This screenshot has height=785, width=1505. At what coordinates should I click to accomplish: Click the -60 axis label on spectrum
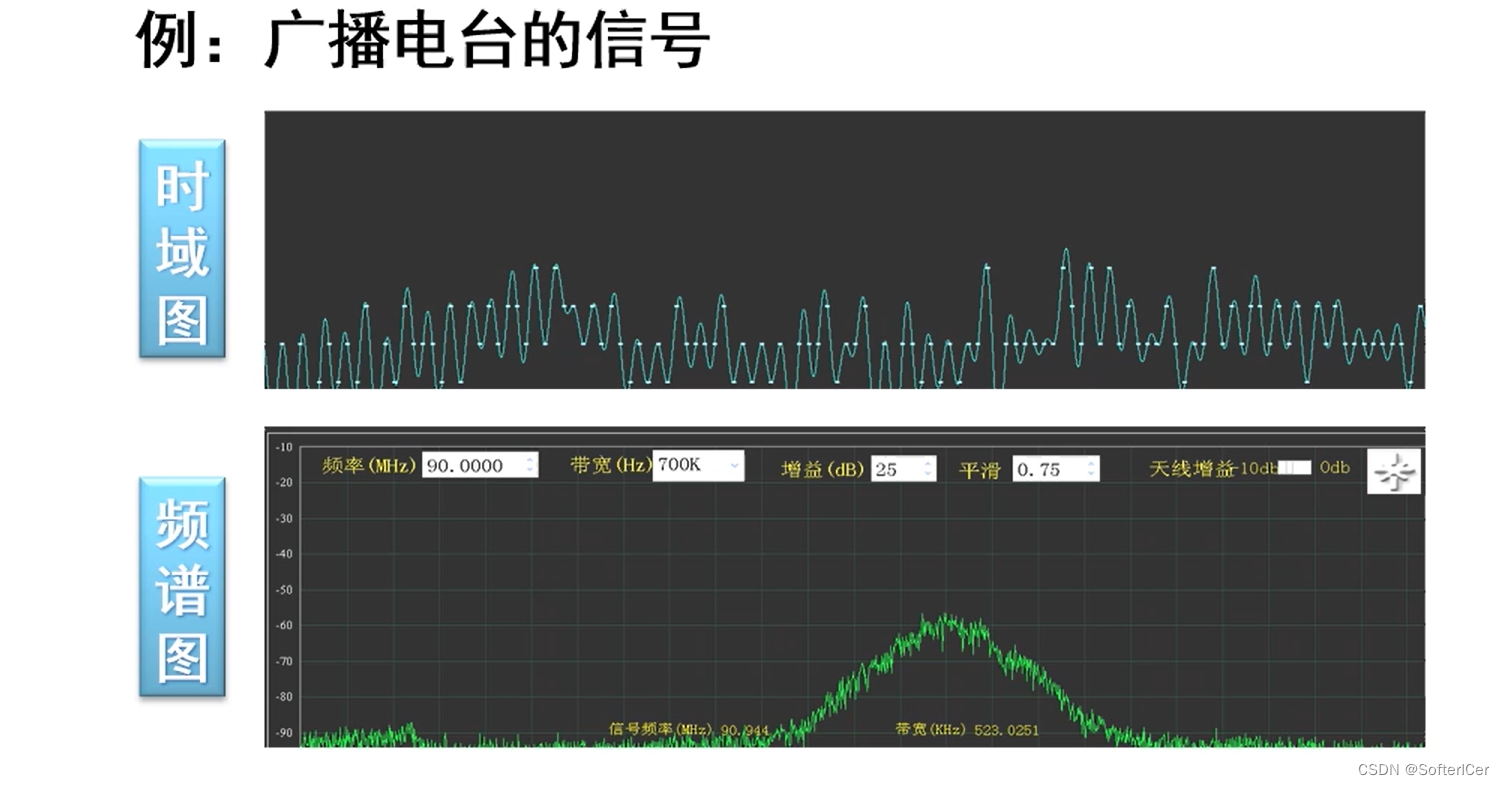click(284, 626)
